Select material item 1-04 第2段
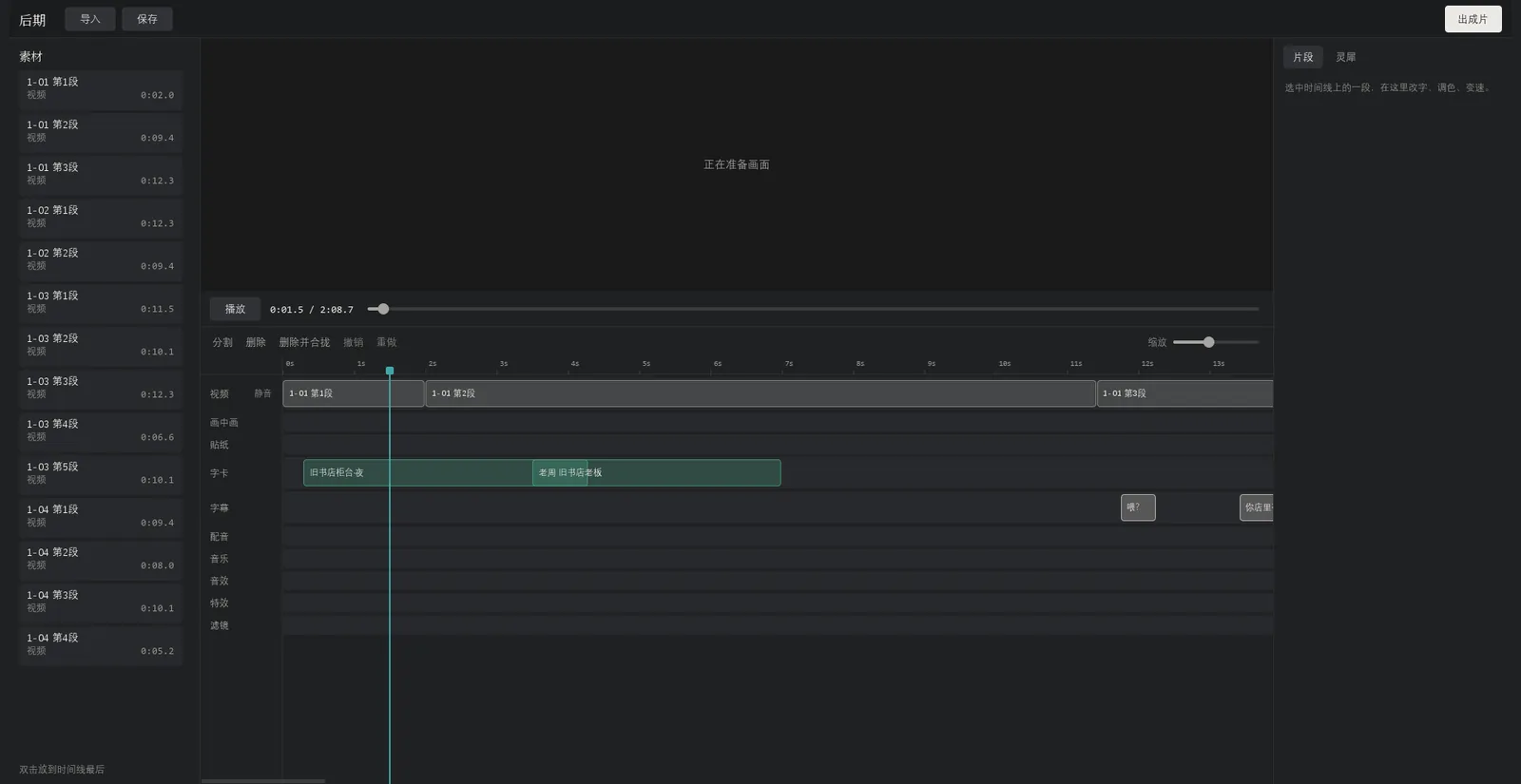Screen dimensions: 1521x784 [101, 559]
